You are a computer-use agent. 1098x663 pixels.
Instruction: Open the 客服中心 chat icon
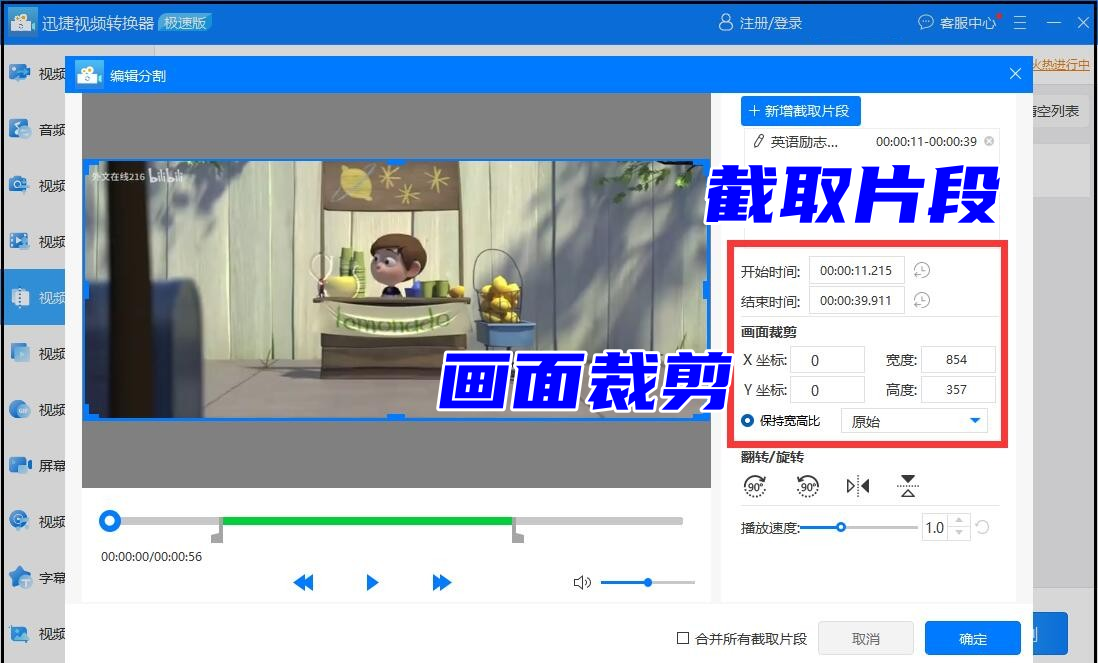926,22
